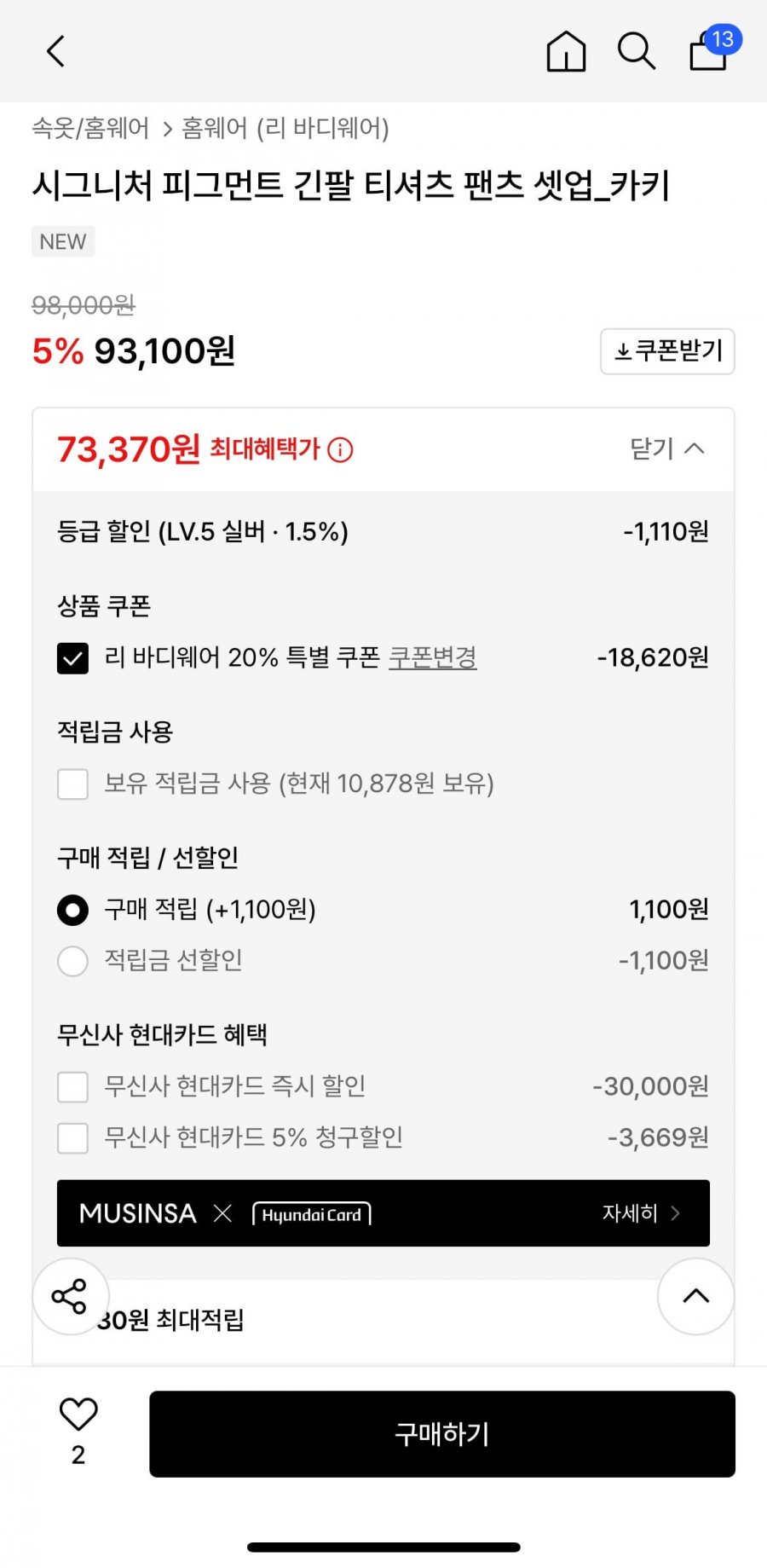Like the product with heart icon
Image resolution: width=767 pixels, height=1568 pixels.
tap(78, 1415)
